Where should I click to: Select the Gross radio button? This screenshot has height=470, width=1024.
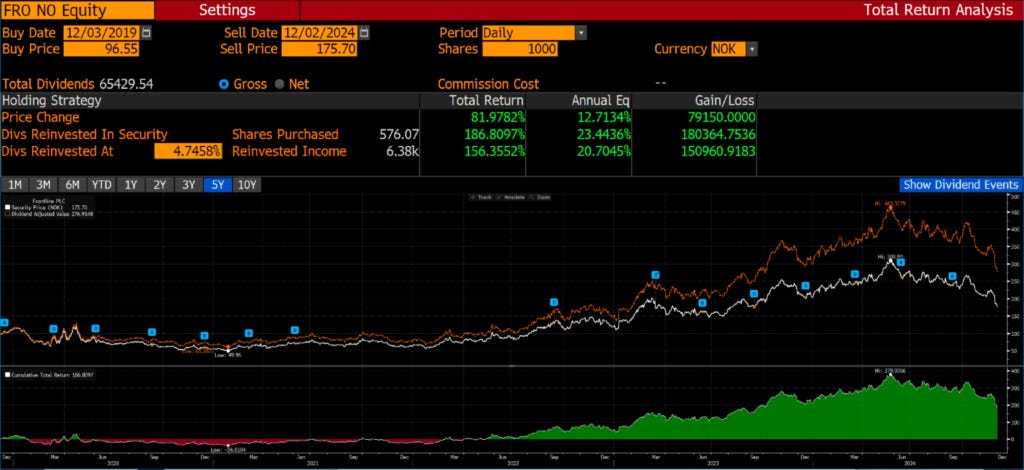pos(224,84)
